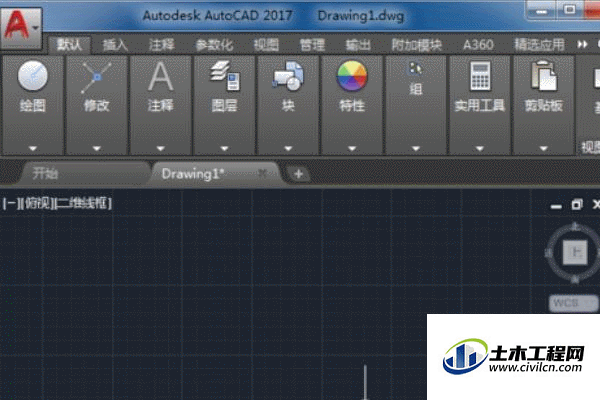Switch to the 视图 ribbon tab
600x400 pixels.
tap(266, 45)
